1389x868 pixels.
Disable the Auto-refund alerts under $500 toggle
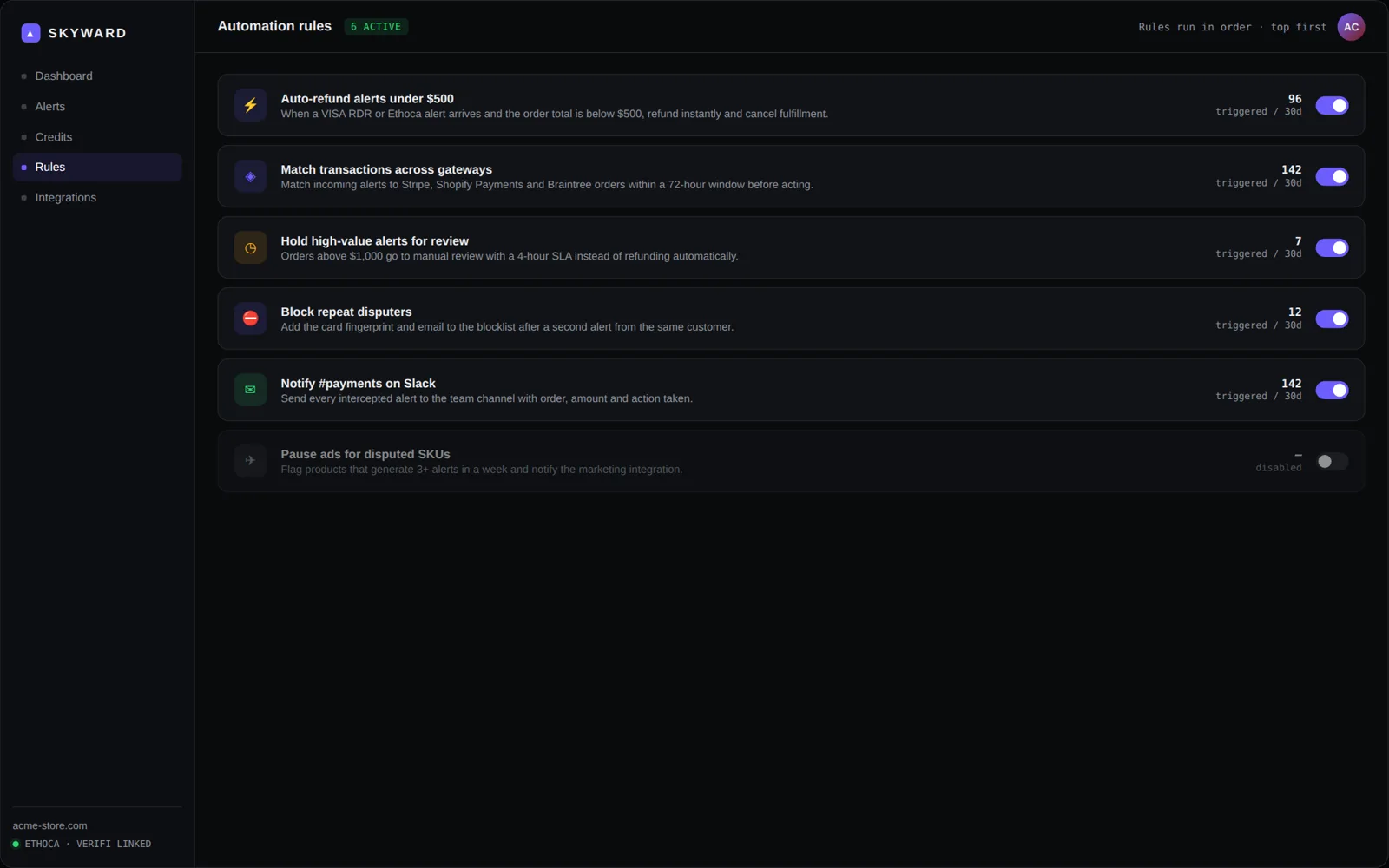pos(1332,105)
